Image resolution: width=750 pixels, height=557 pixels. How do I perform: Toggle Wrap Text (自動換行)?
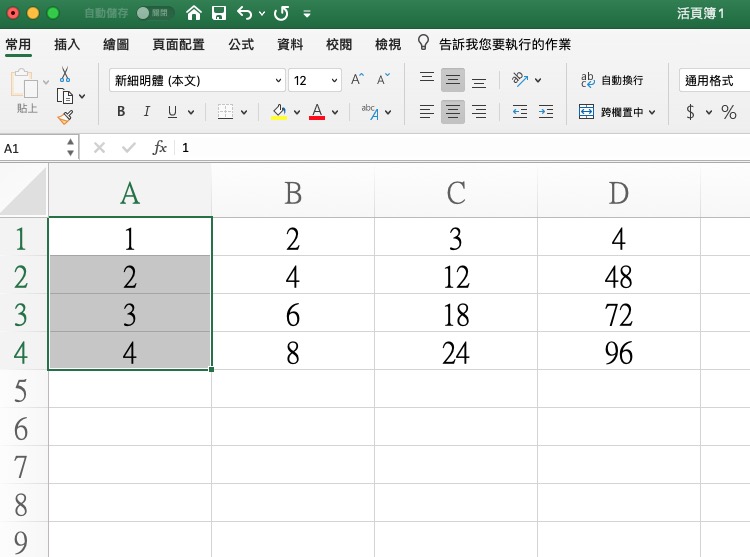click(610, 80)
